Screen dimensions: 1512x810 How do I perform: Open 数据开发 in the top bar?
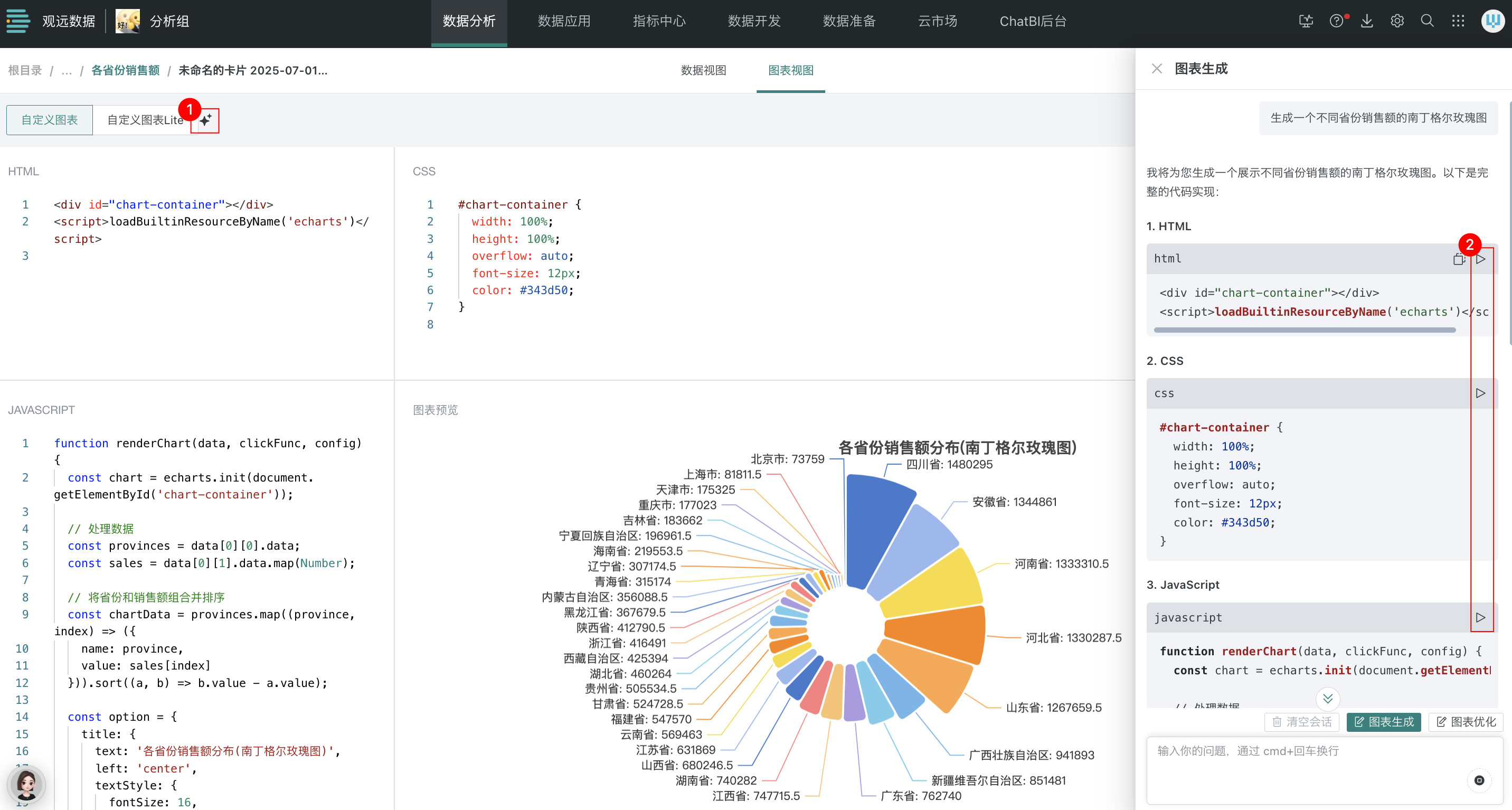(x=754, y=21)
